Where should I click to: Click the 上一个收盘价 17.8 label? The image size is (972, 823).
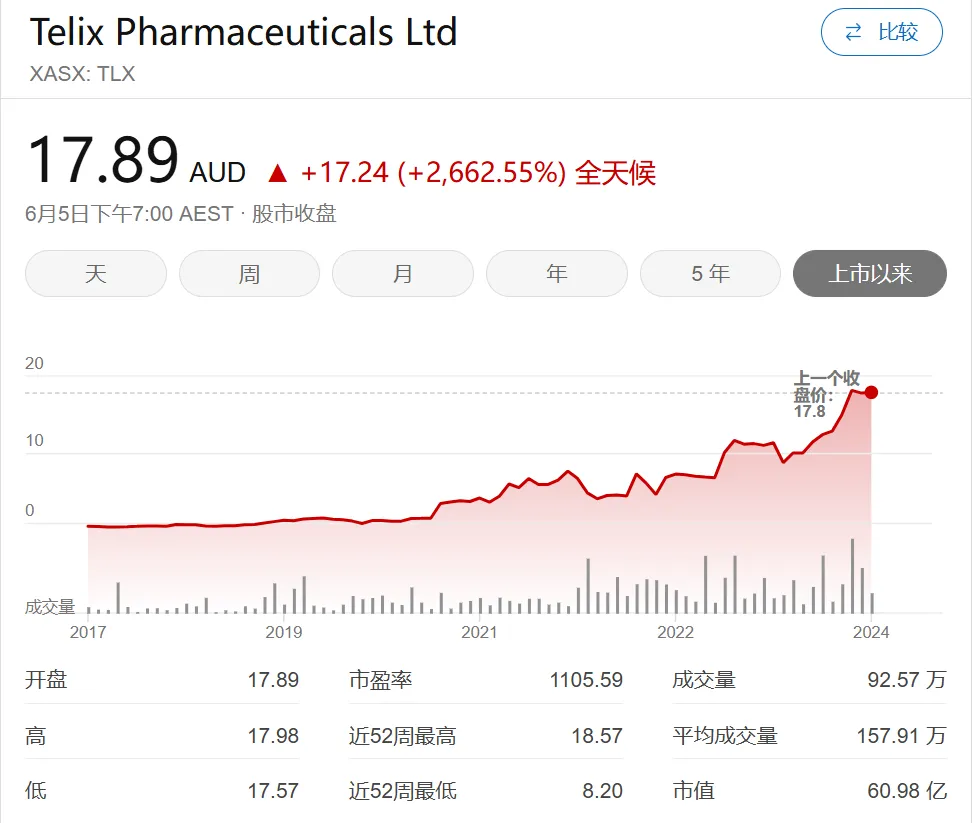click(826, 394)
